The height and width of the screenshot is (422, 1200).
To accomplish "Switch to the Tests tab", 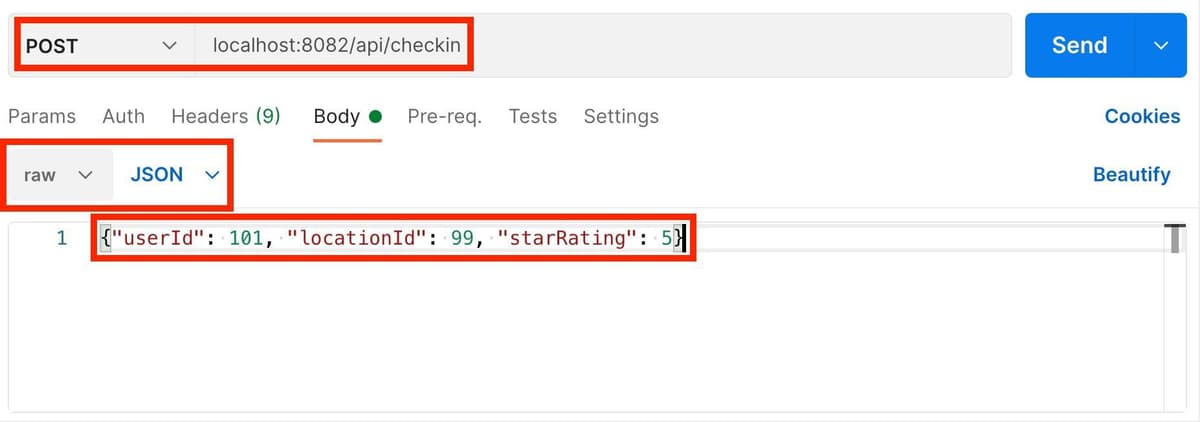I will coord(532,116).
